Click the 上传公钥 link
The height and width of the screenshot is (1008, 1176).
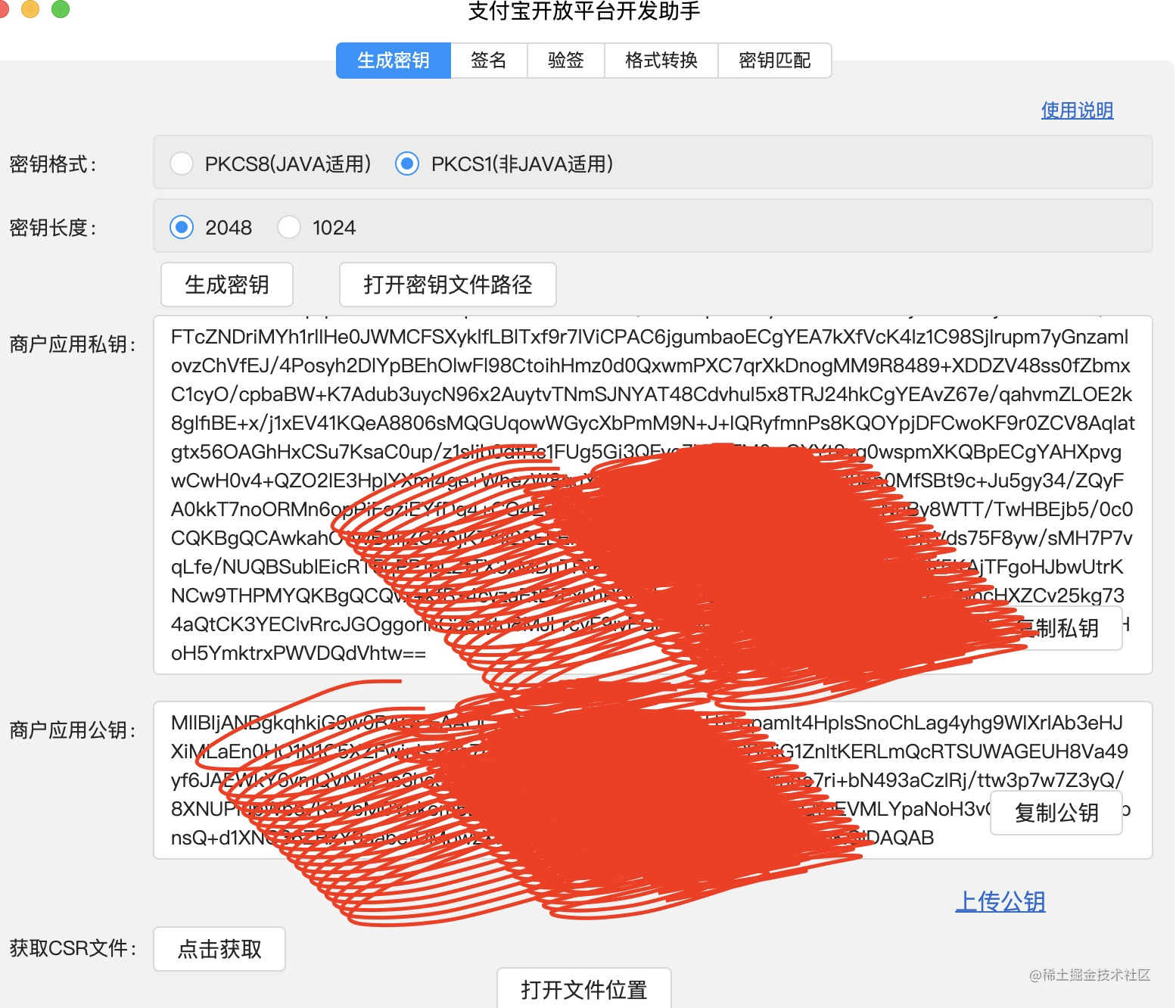pyautogui.click(x=1000, y=901)
